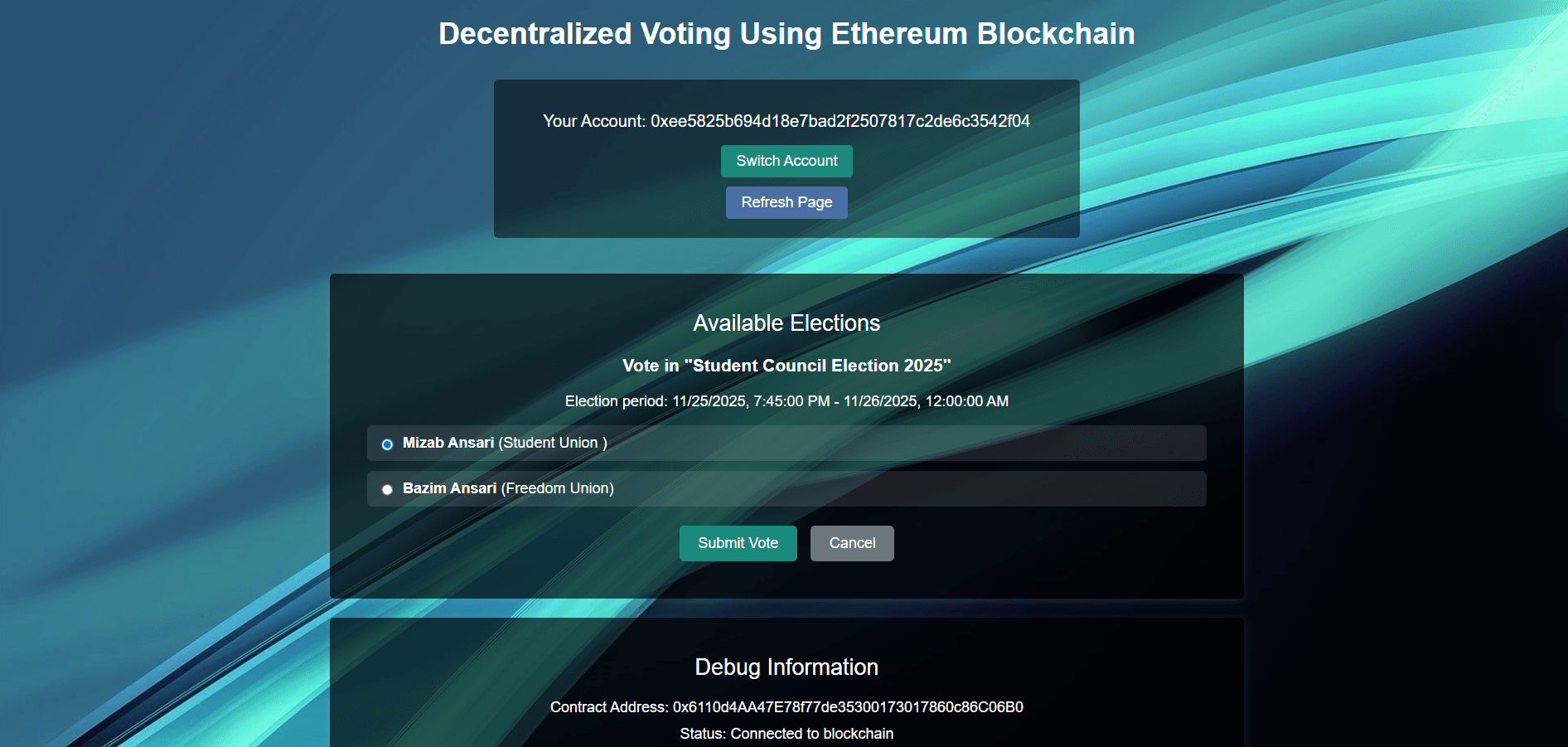Click the account address starting 0xee5825
Image resolution: width=1568 pixels, height=747 pixels.
coord(840,121)
